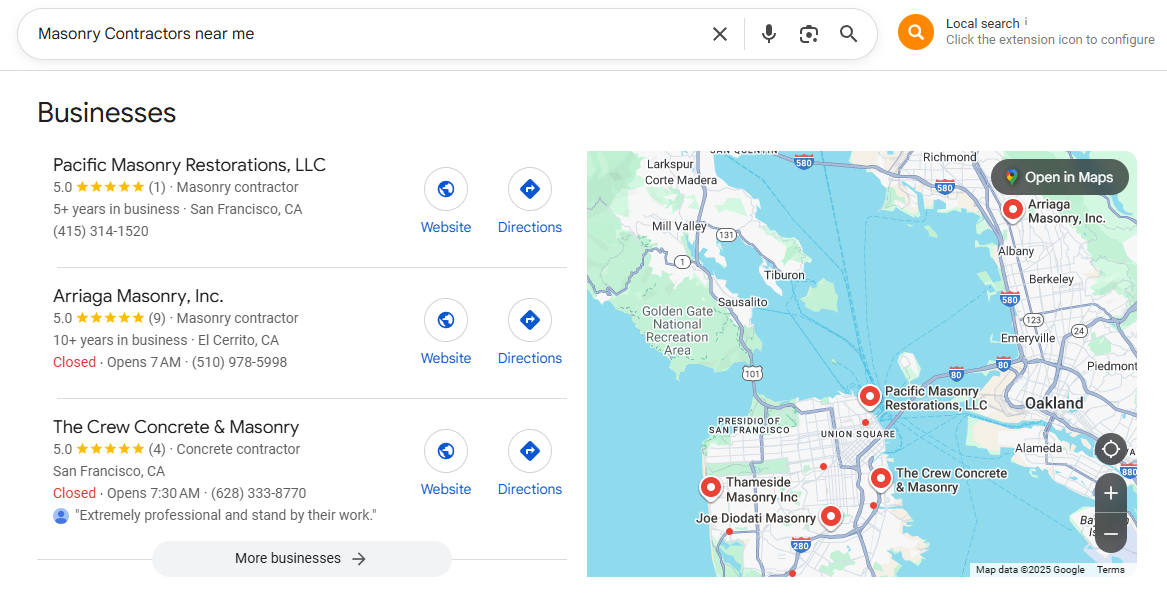Zoom out on the map
Viewport: 1167px width, 598px height.
tap(1111, 534)
